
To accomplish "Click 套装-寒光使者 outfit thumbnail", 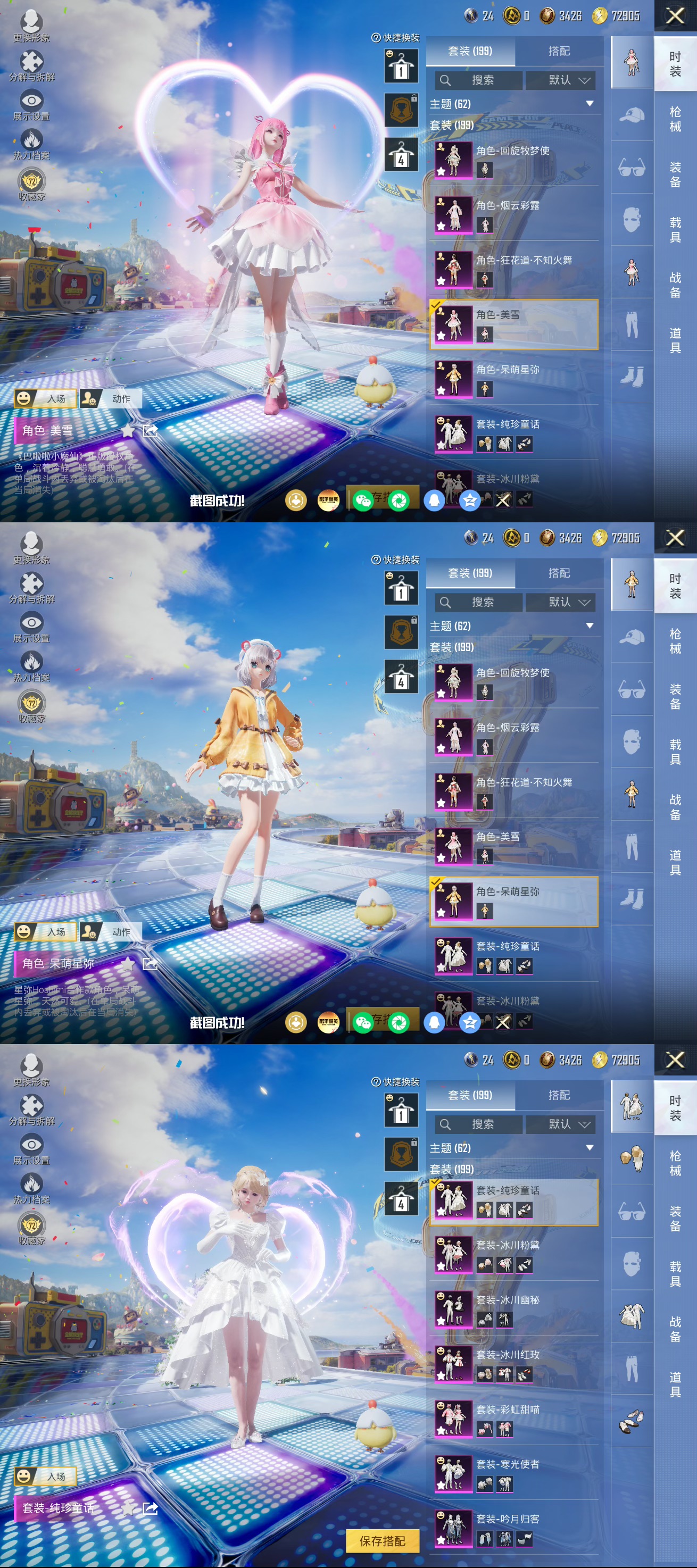I will [x=453, y=1474].
